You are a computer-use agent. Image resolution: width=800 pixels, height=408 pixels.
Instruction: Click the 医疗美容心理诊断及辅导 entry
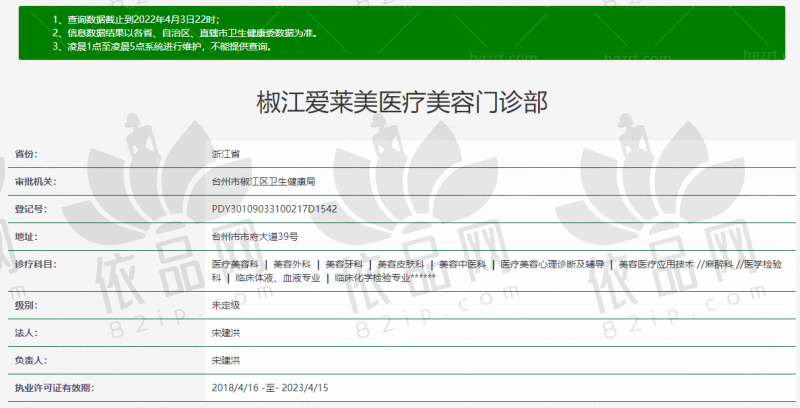coord(551,264)
